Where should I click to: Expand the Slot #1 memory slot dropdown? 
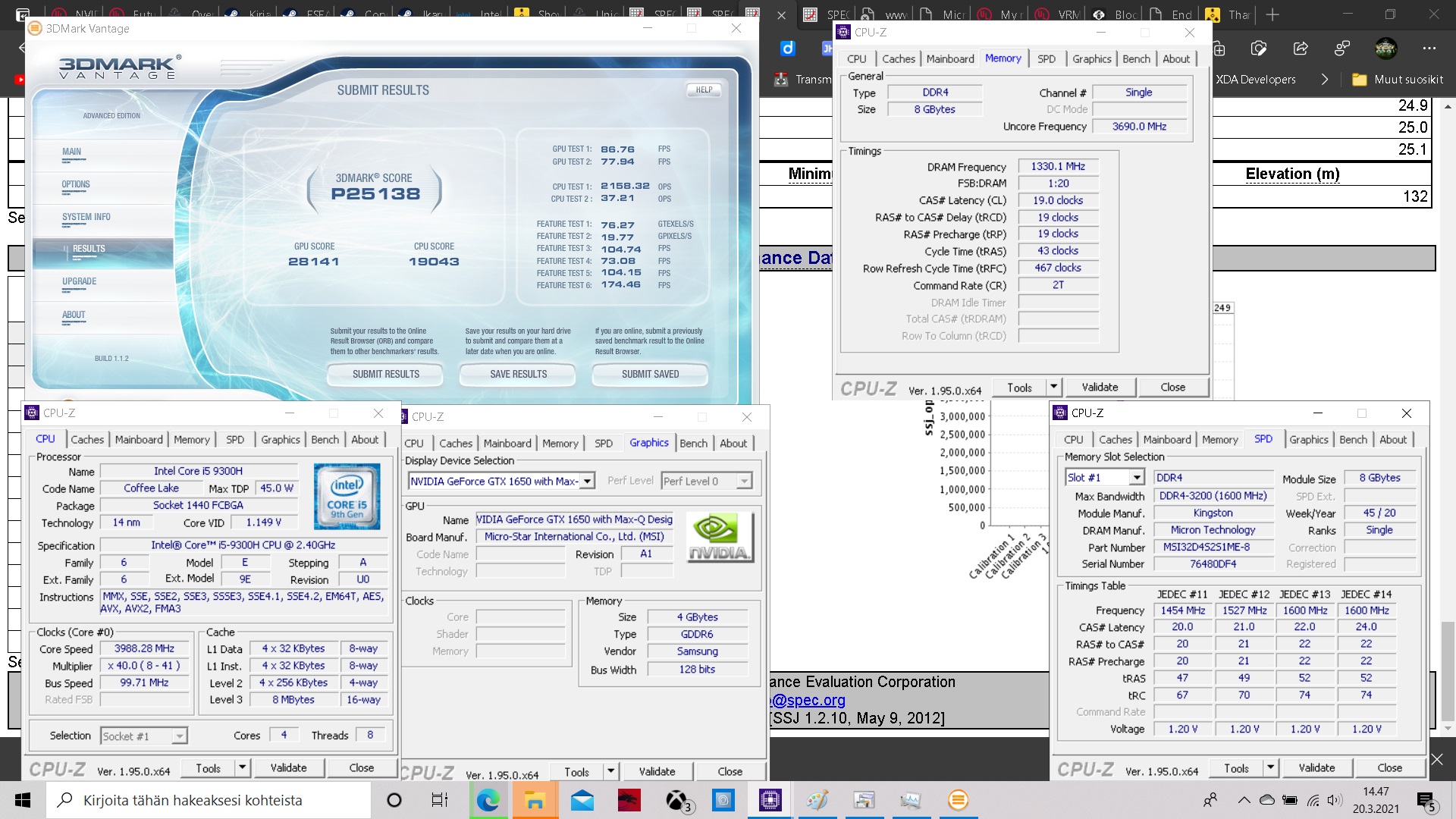pos(1136,477)
